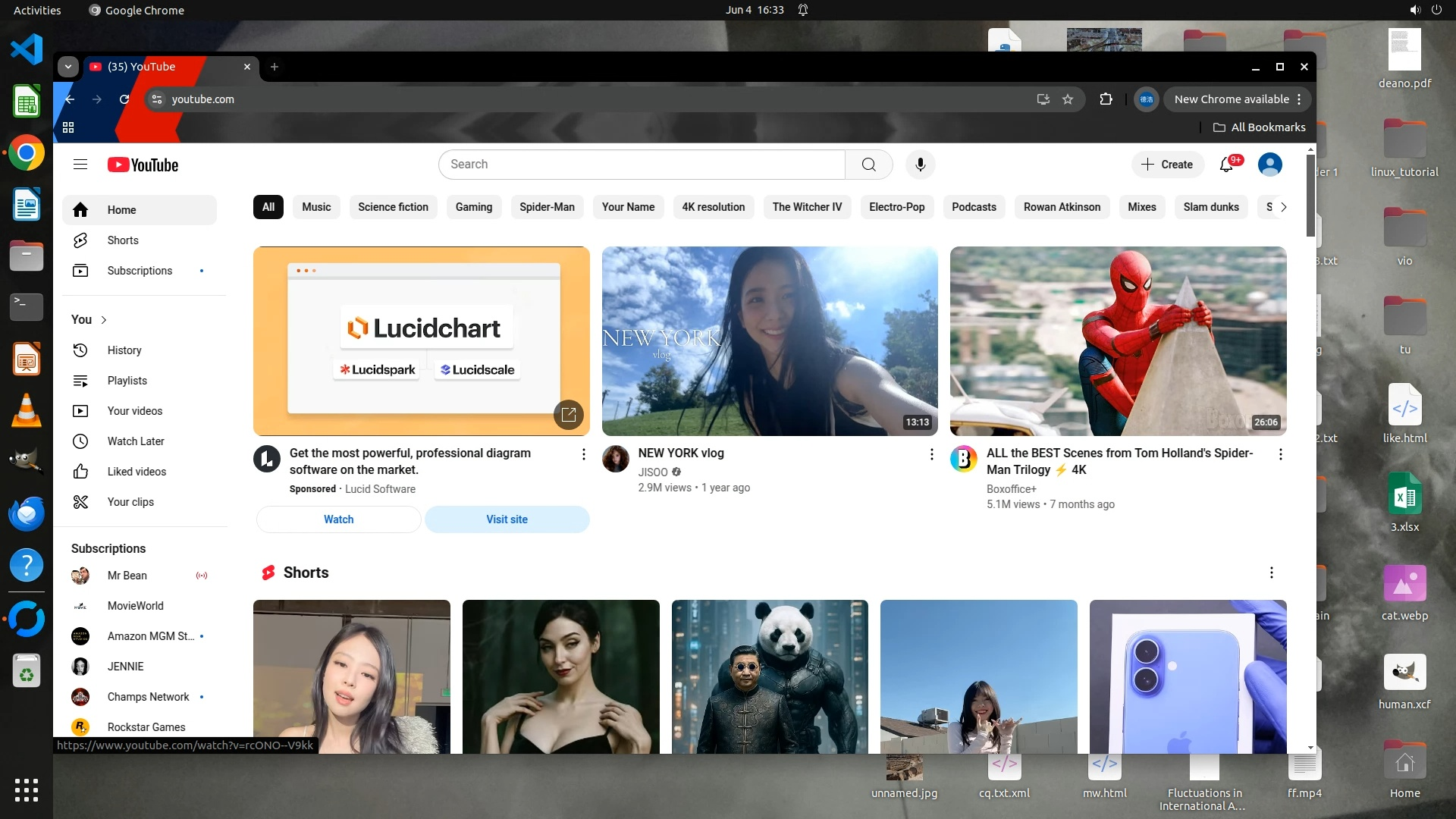This screenshot has height=819, width=1456.
Task: Click the YouTube search input field
Action: [x=642, y=165]
